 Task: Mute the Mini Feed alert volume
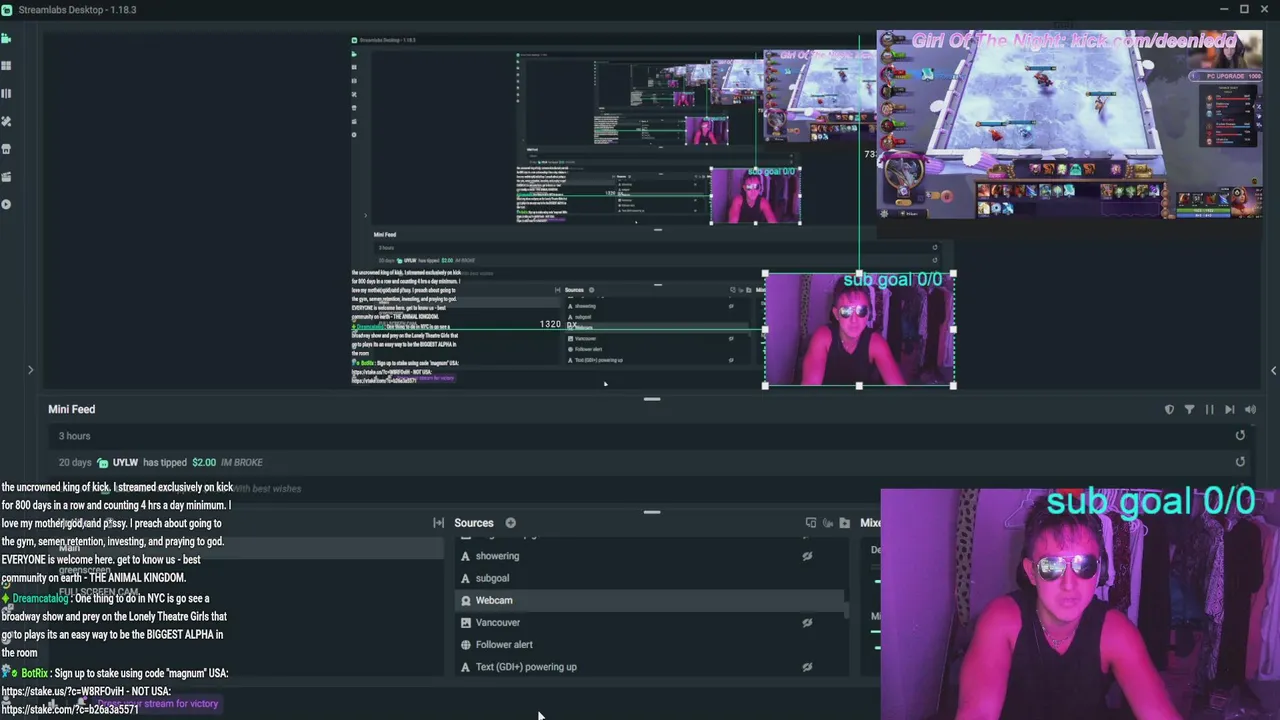click(1250, 409)
